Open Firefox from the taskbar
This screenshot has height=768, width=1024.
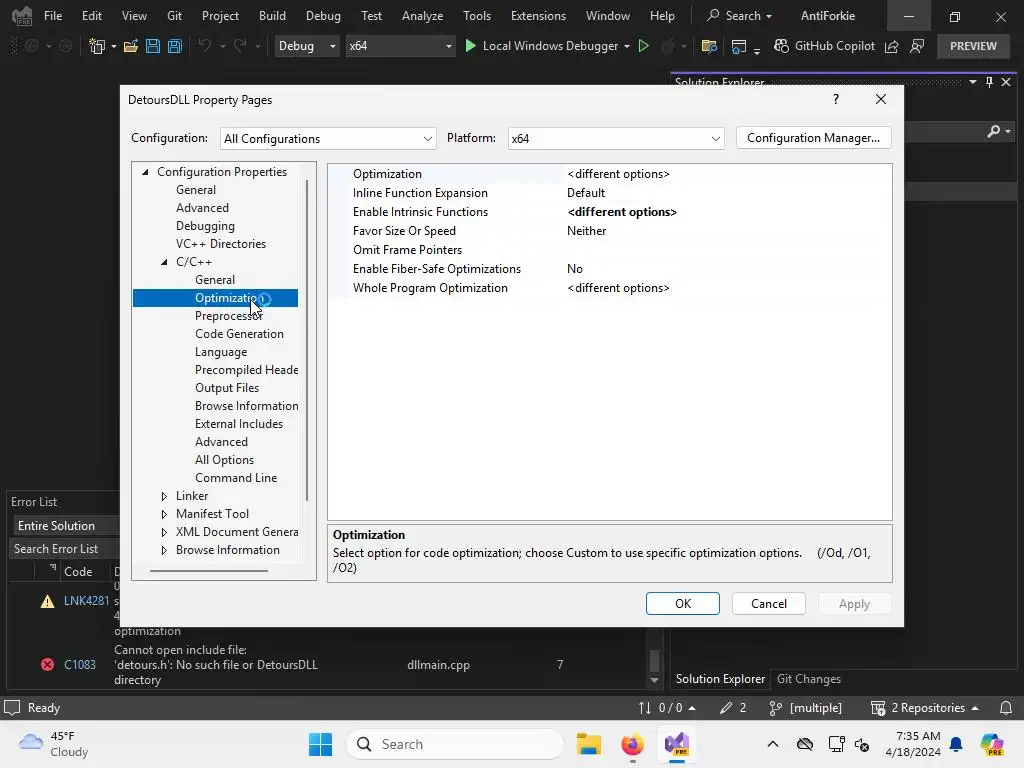coord(632,744)
